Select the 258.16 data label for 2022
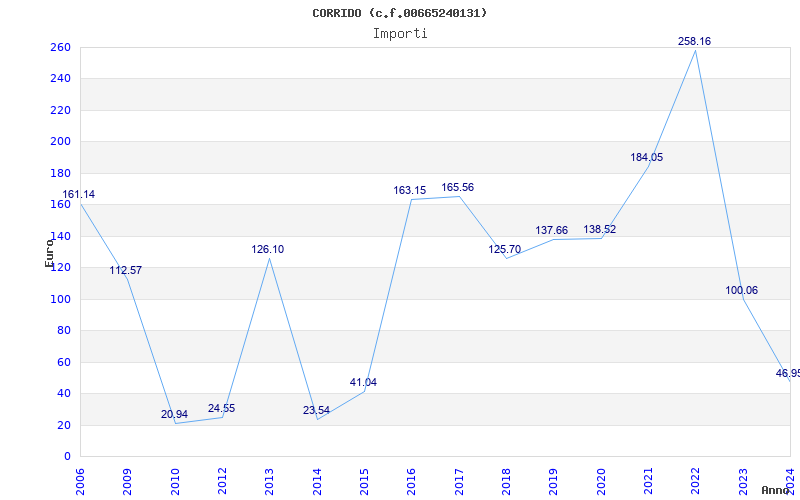The width and height of the screenshot is (800, 500). point(694,41)
